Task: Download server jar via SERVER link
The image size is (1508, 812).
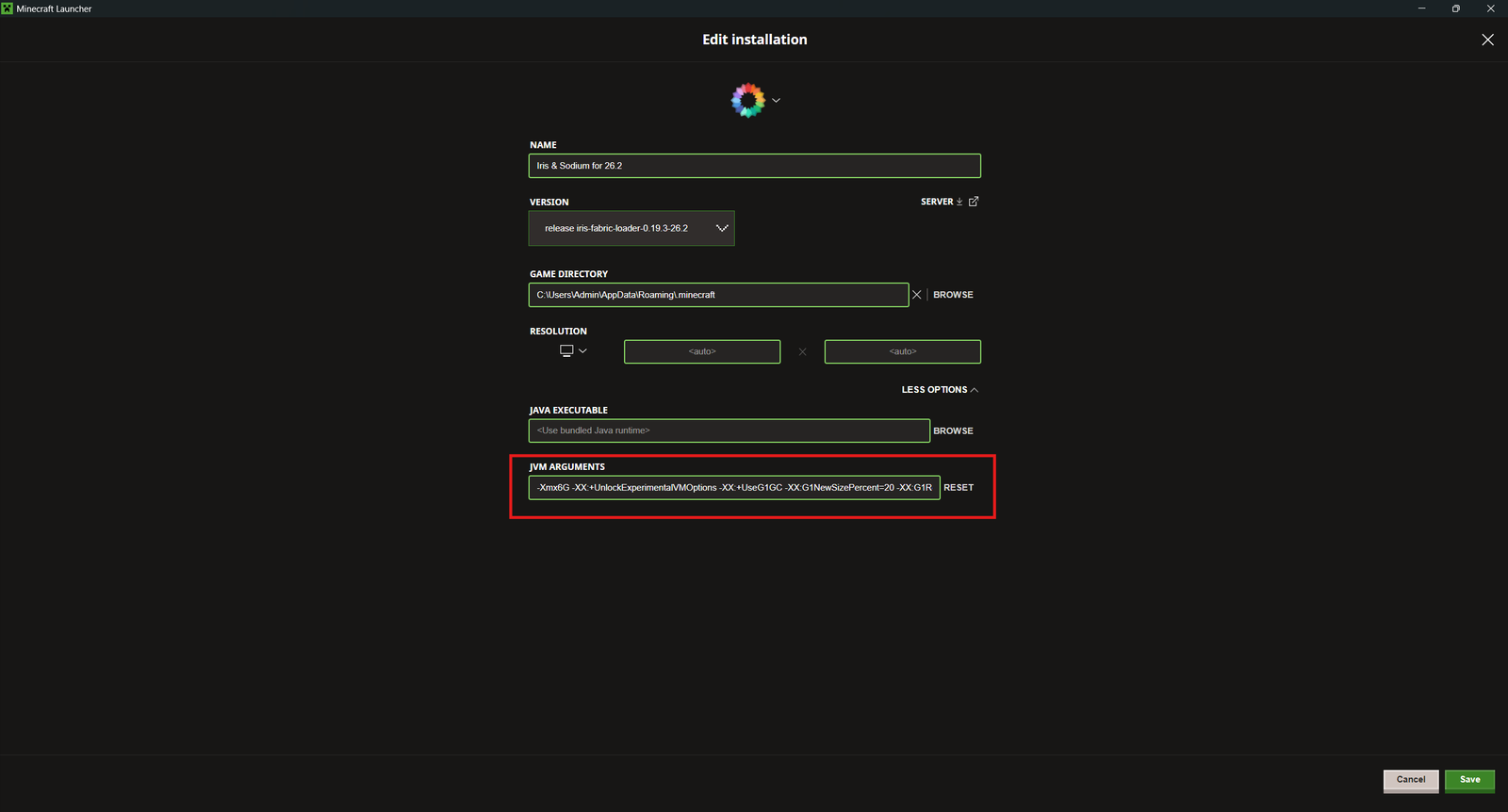Action: click(942, 202)
